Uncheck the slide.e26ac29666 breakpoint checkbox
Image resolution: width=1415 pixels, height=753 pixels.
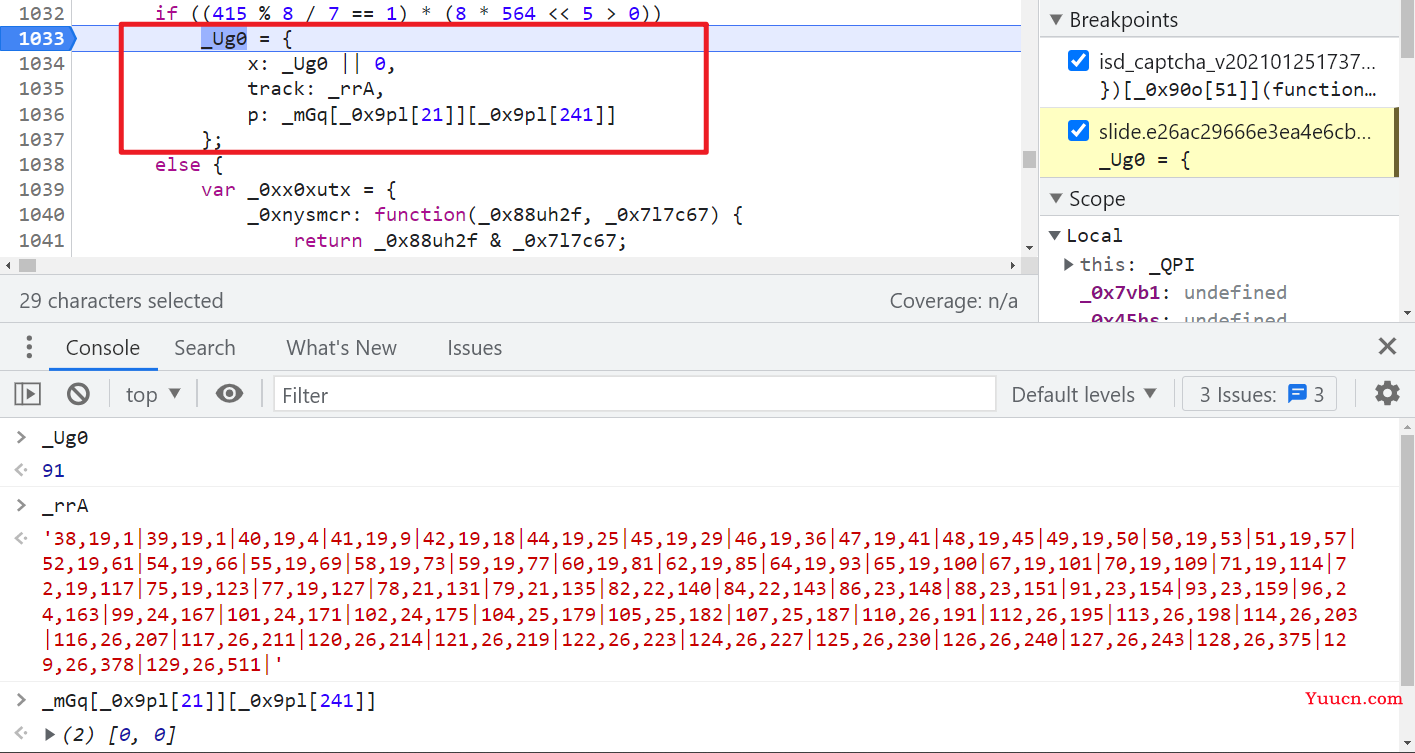[1078, 131]
